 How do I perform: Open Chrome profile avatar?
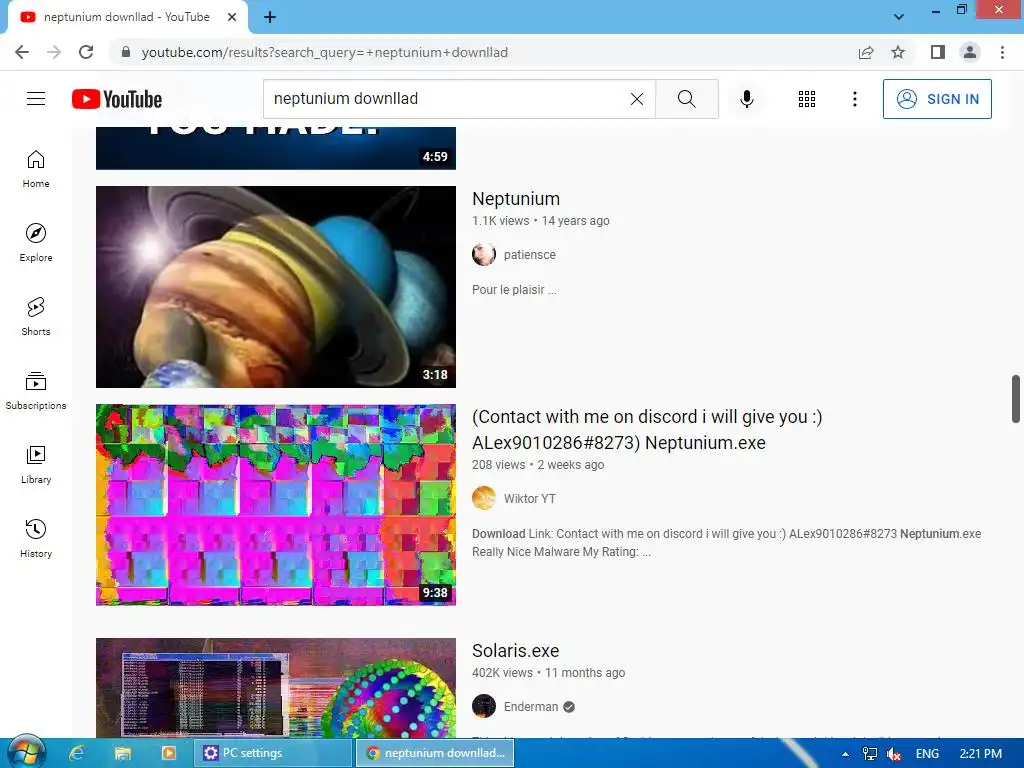point(970,52)
